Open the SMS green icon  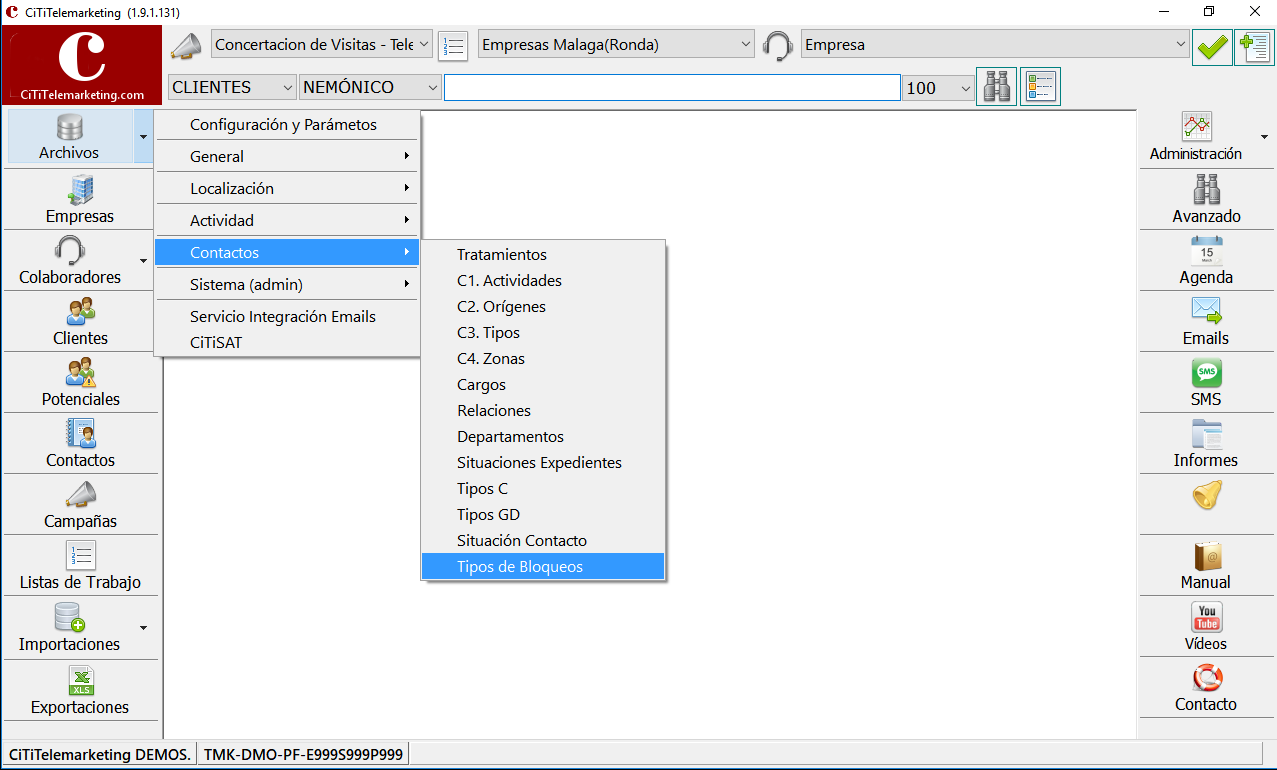(1206, 373)
